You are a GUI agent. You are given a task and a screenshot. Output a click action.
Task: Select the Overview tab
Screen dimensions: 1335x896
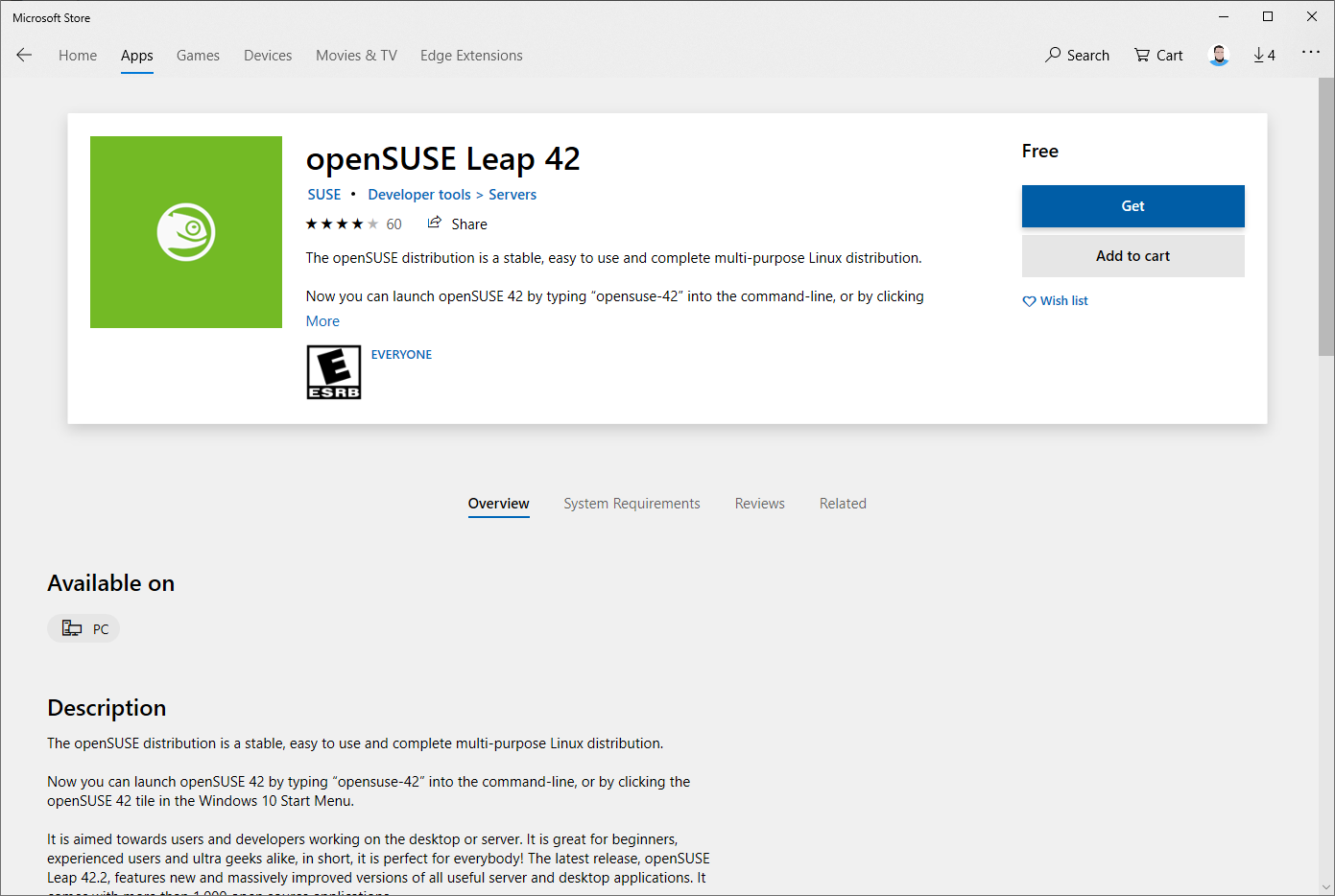[x=499, y=504]
